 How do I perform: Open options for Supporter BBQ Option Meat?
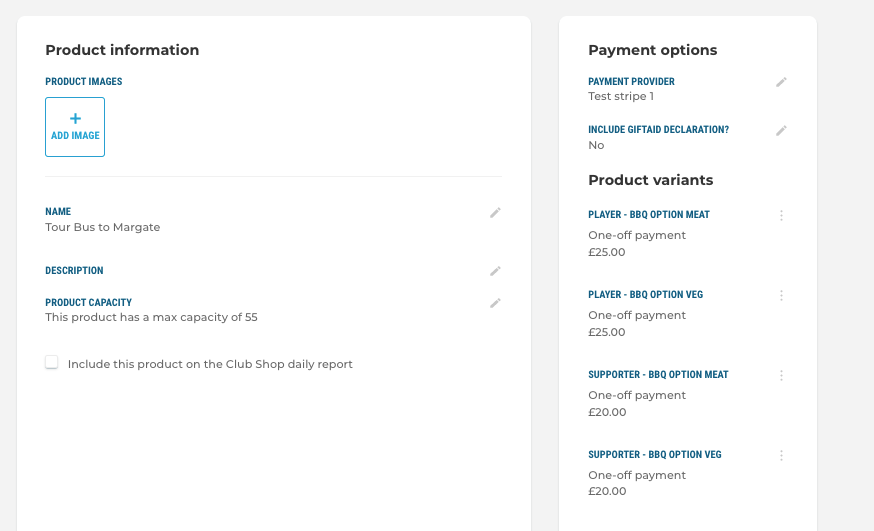point(781,376)
